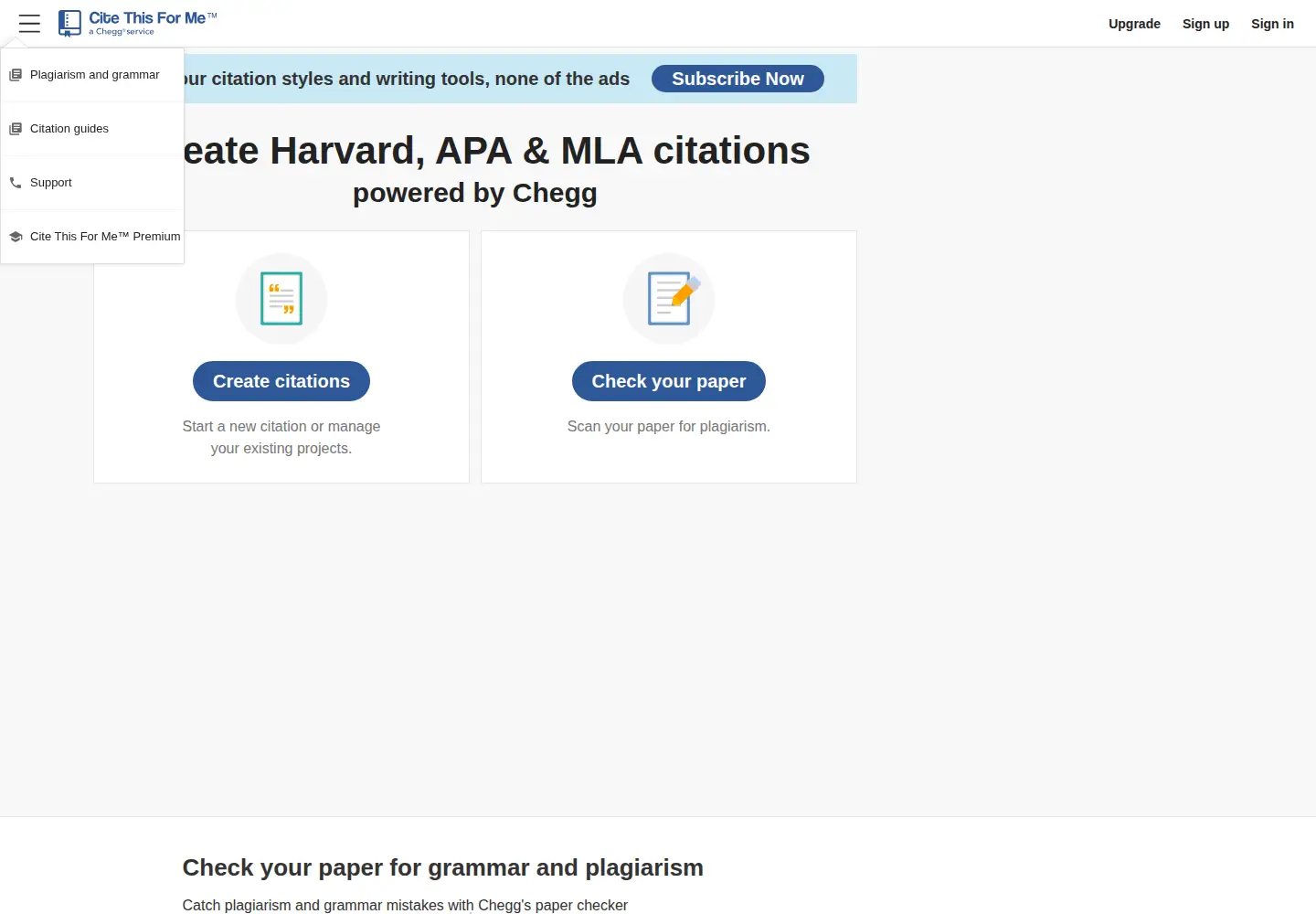Close the hamburger navigation menu
This screenshot has width=1316, height=914.
(x=29, y=24)
